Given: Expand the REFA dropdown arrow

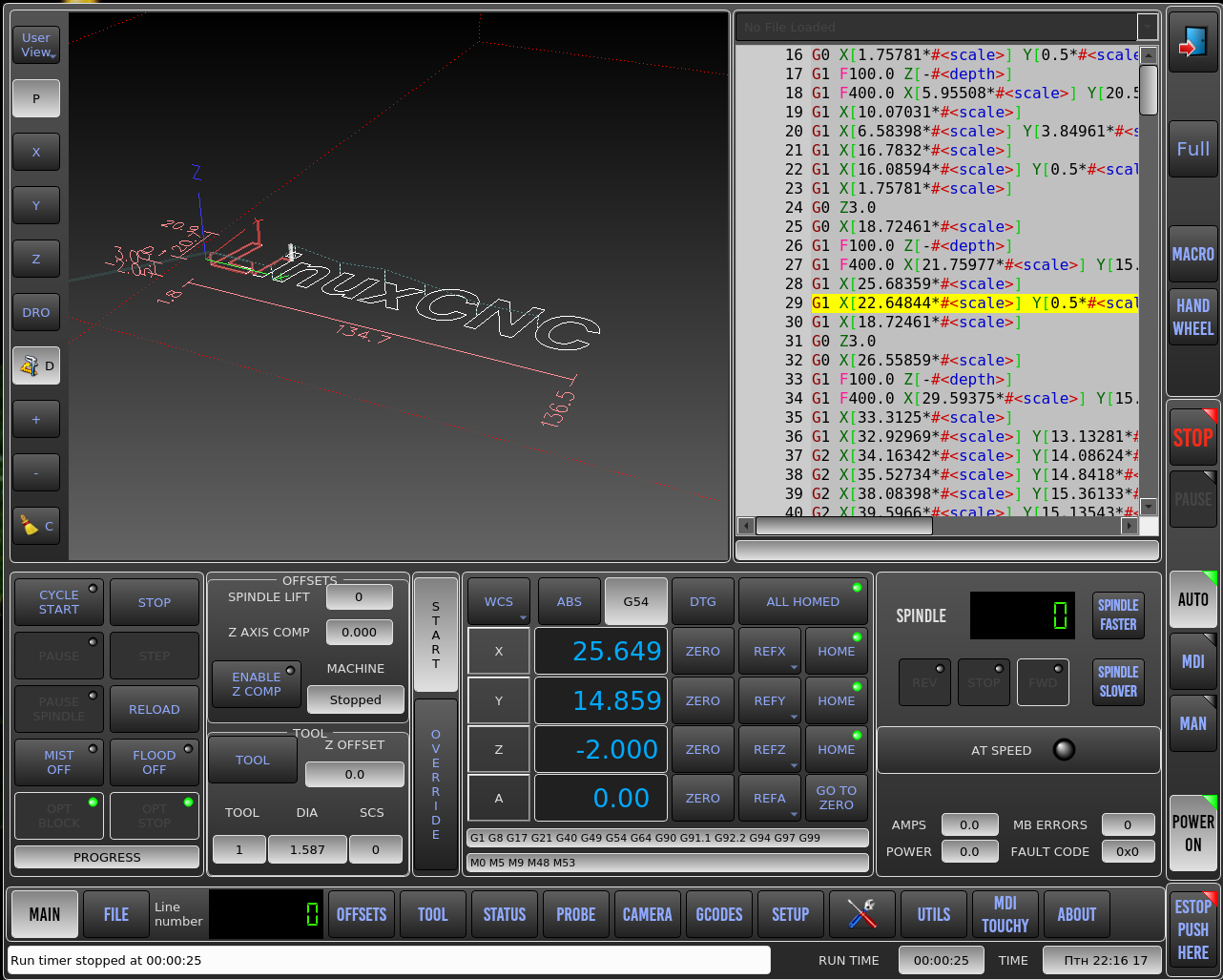Looking at the screenshot, I should click(794, 814).
